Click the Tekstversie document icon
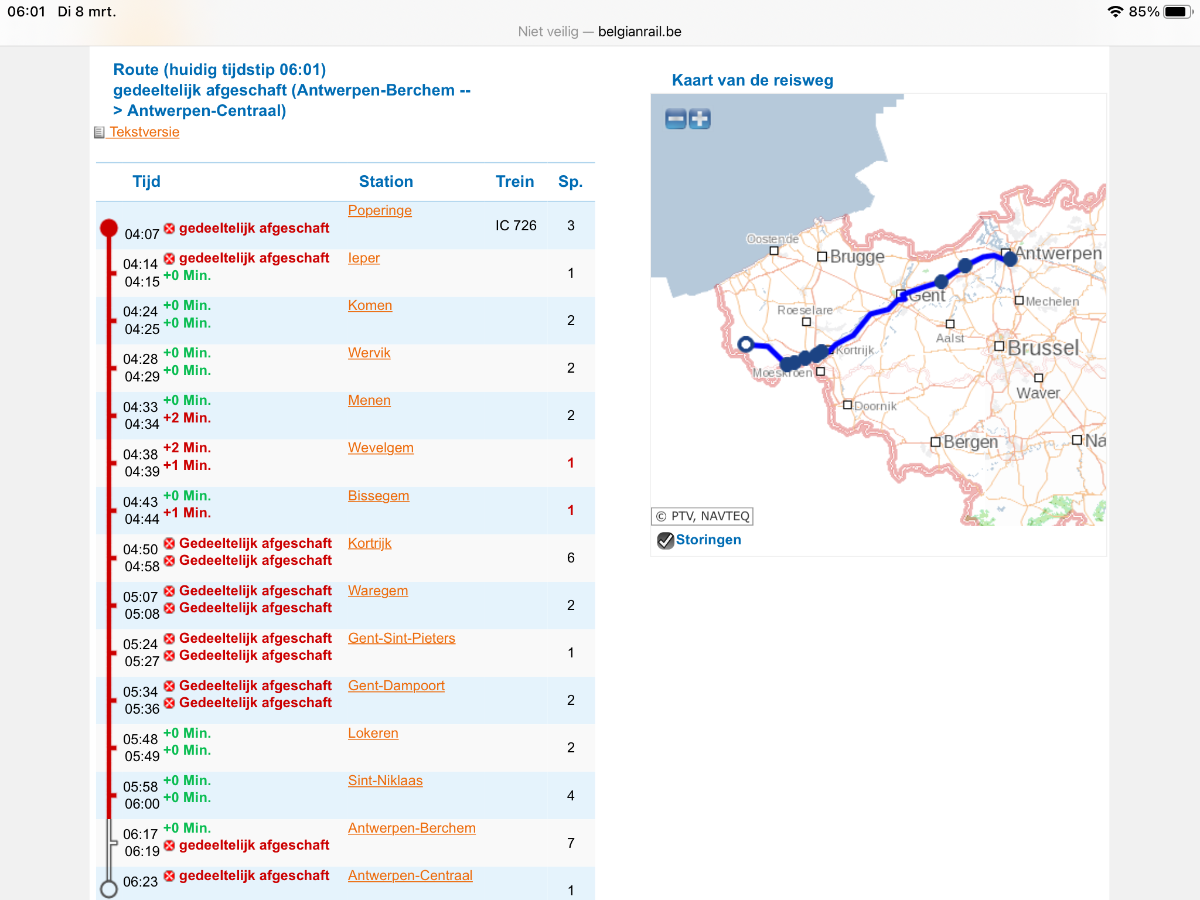 [x=99, y=133]
